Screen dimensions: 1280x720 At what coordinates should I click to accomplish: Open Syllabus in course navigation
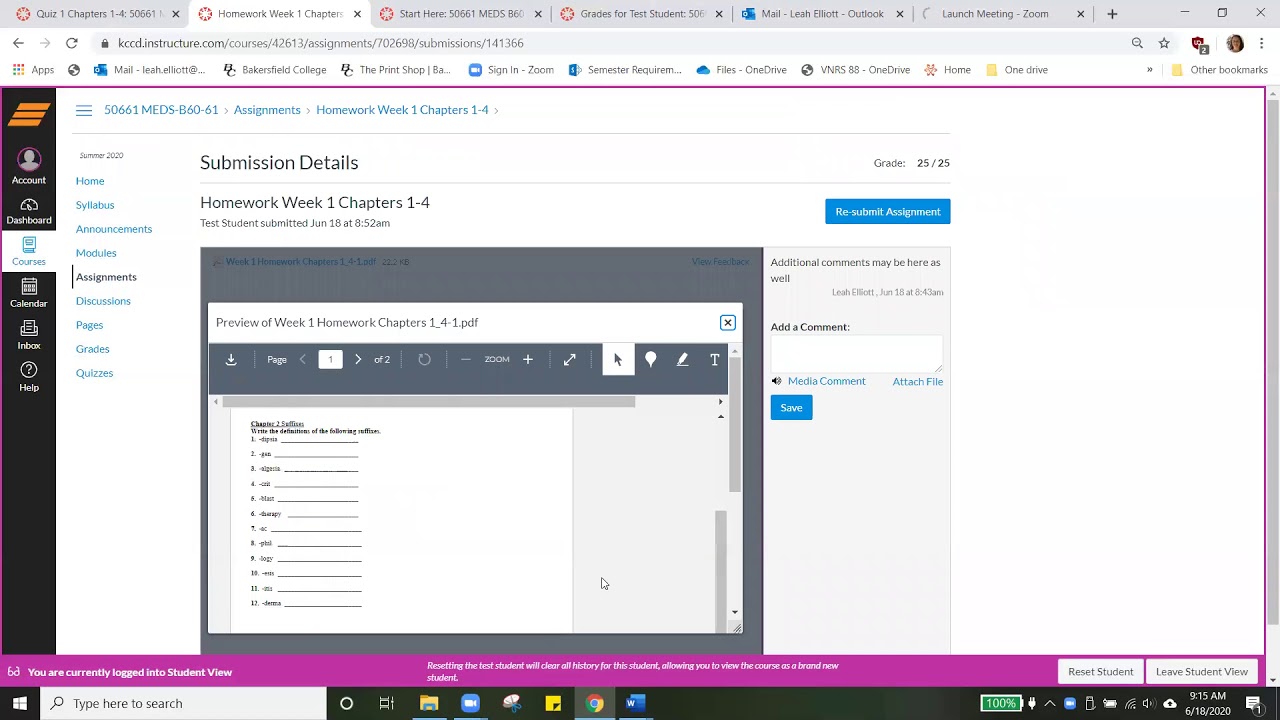click(95, 205)
